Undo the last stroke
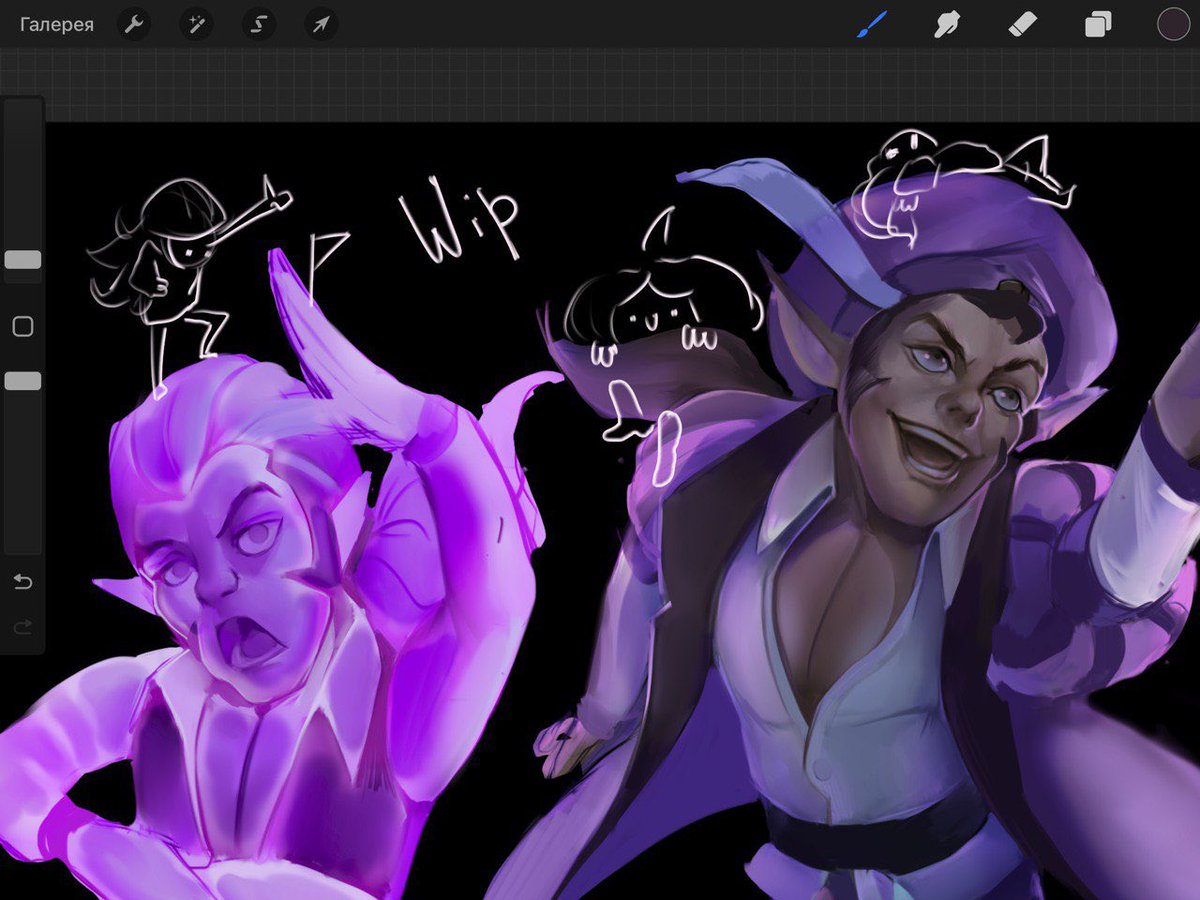 coord(23,582)
